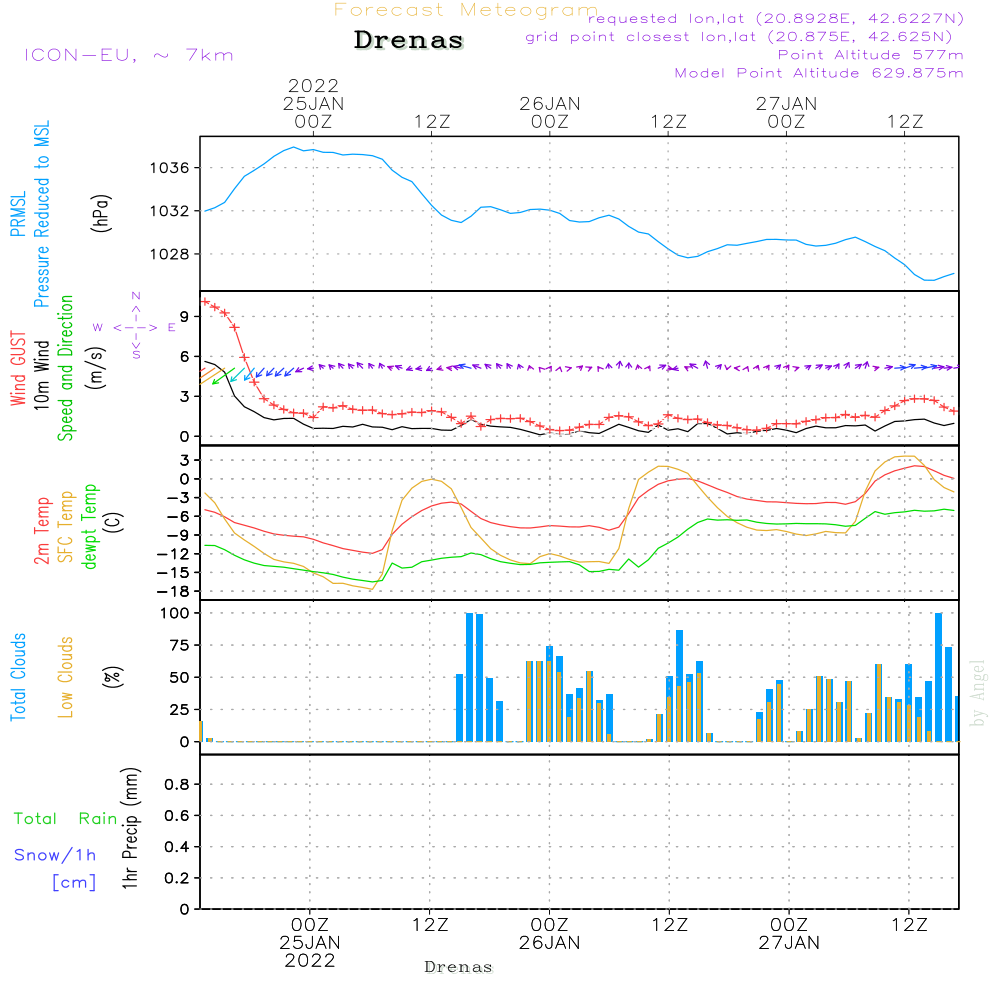Select the 'requested lon,lat (20.8928E, 42.6227N)' line

[x=776, y=19]
